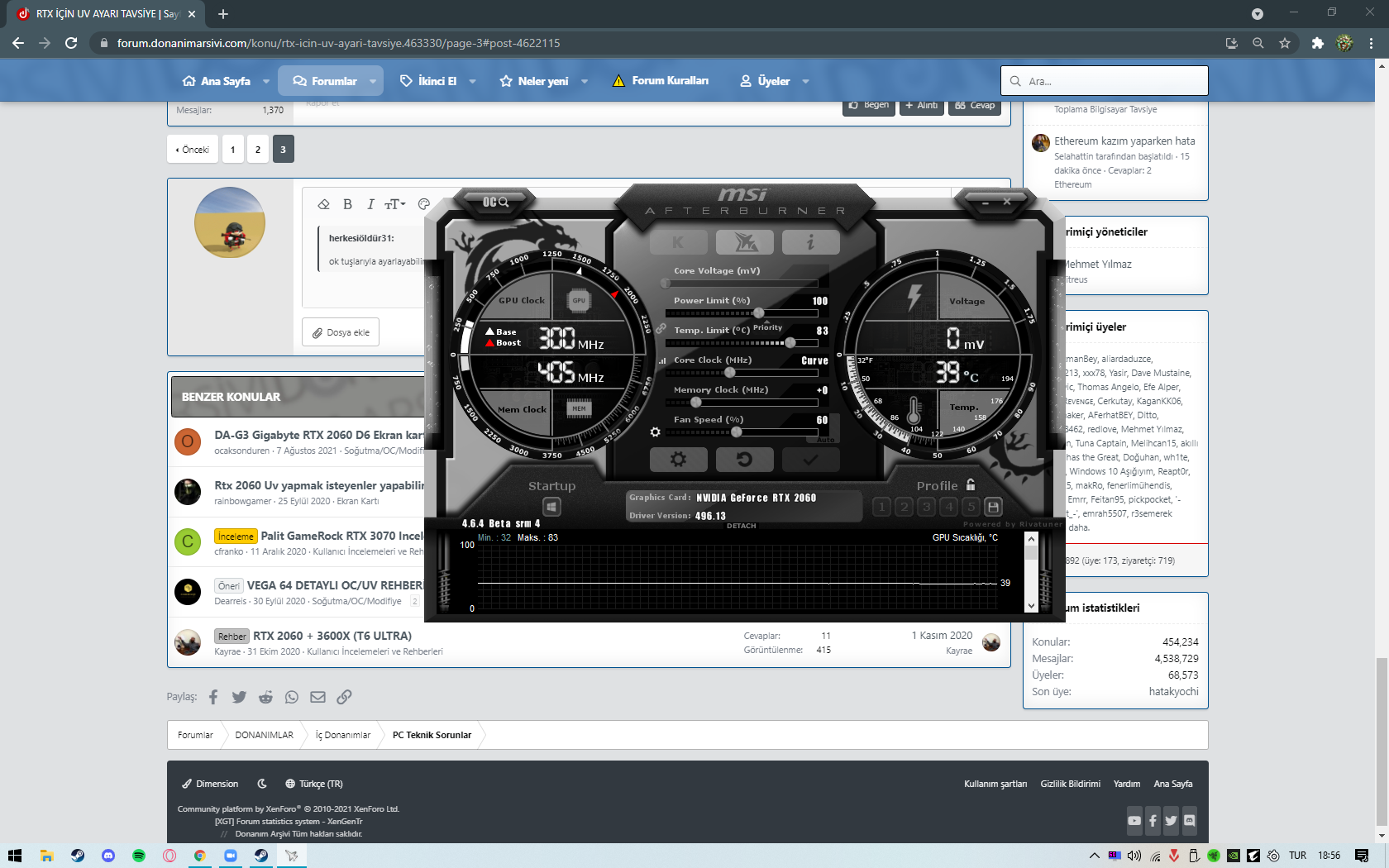Select Afterburner profile slot 5
This screenshot has height=868, width=1389.
click(971, 507)
